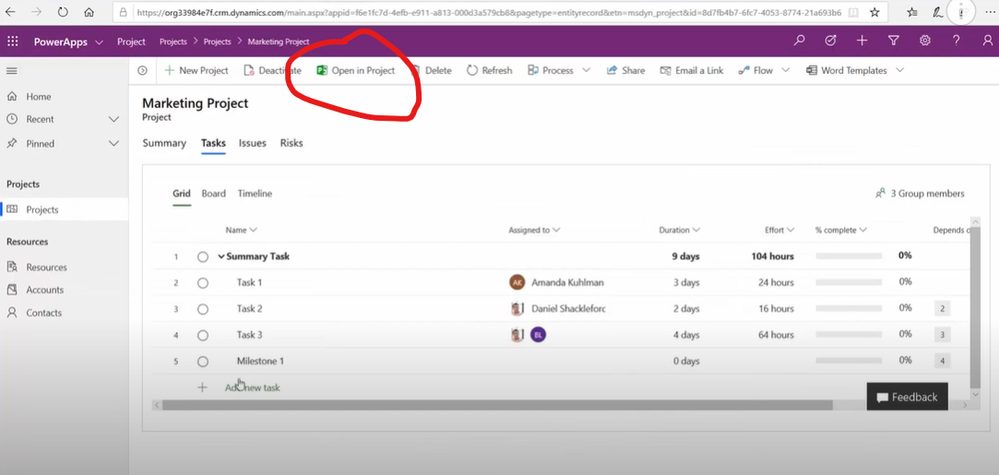Switch to the Summary tab

(164, 143)
